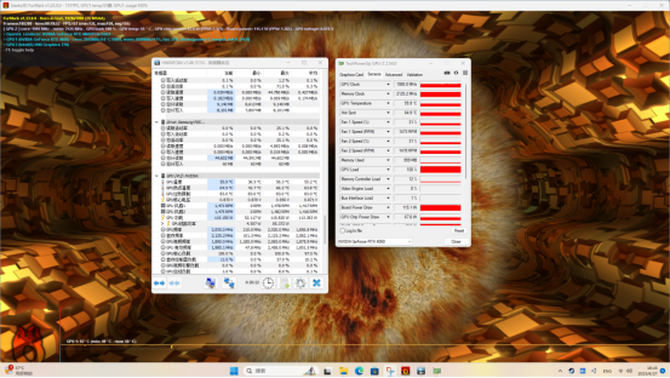Click HWiNFO expand-columns double arrow icon

tap(159, 283)
